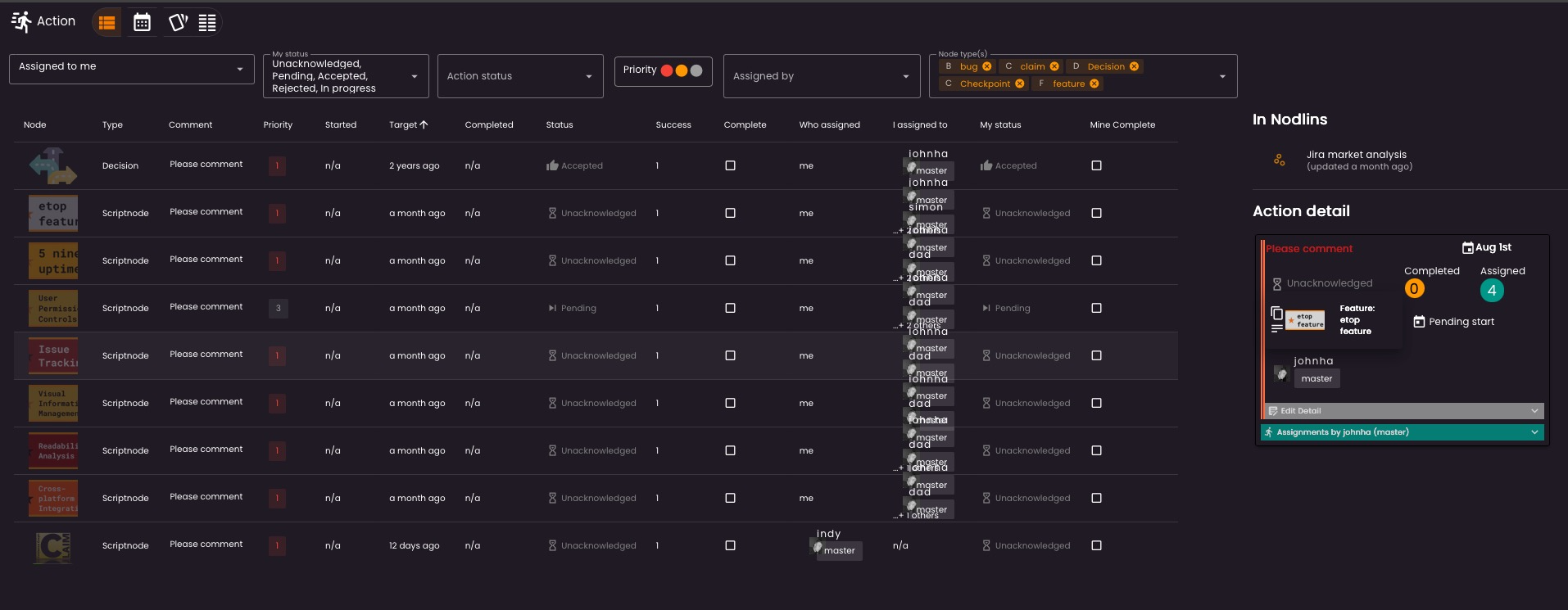The image size is (1568, 610).
Task: Expand Assignments by johnha (master) bar
Action: 1402,432
